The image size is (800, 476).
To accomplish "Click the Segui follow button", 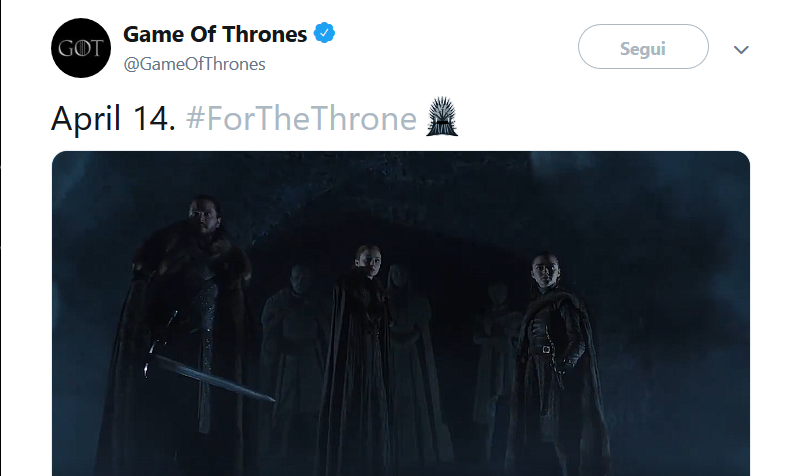I will point(643,48).
